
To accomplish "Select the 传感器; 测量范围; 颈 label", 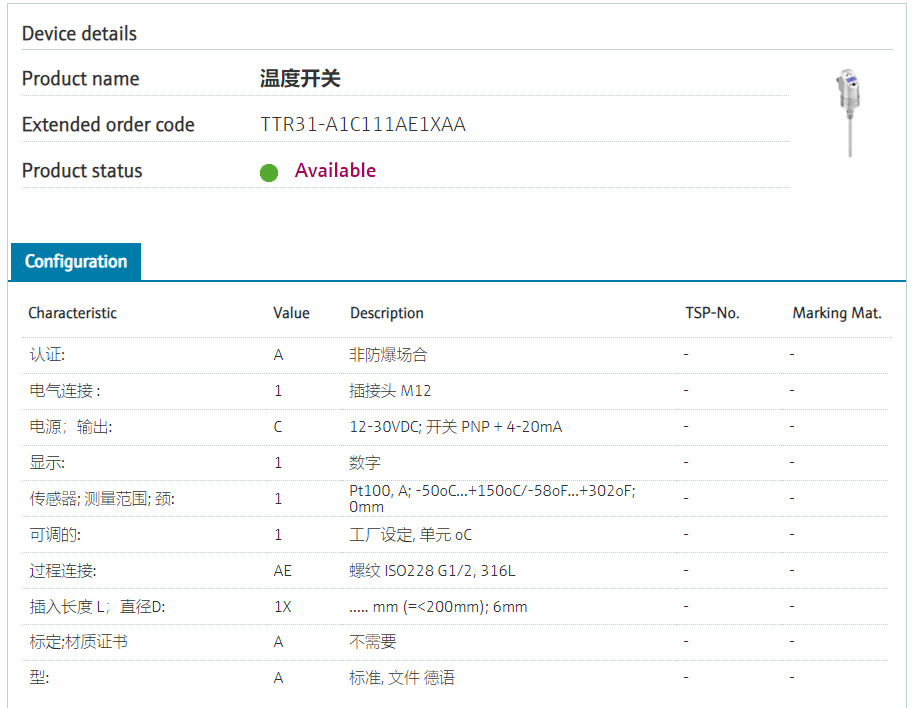I will click(x=102, y=499).
